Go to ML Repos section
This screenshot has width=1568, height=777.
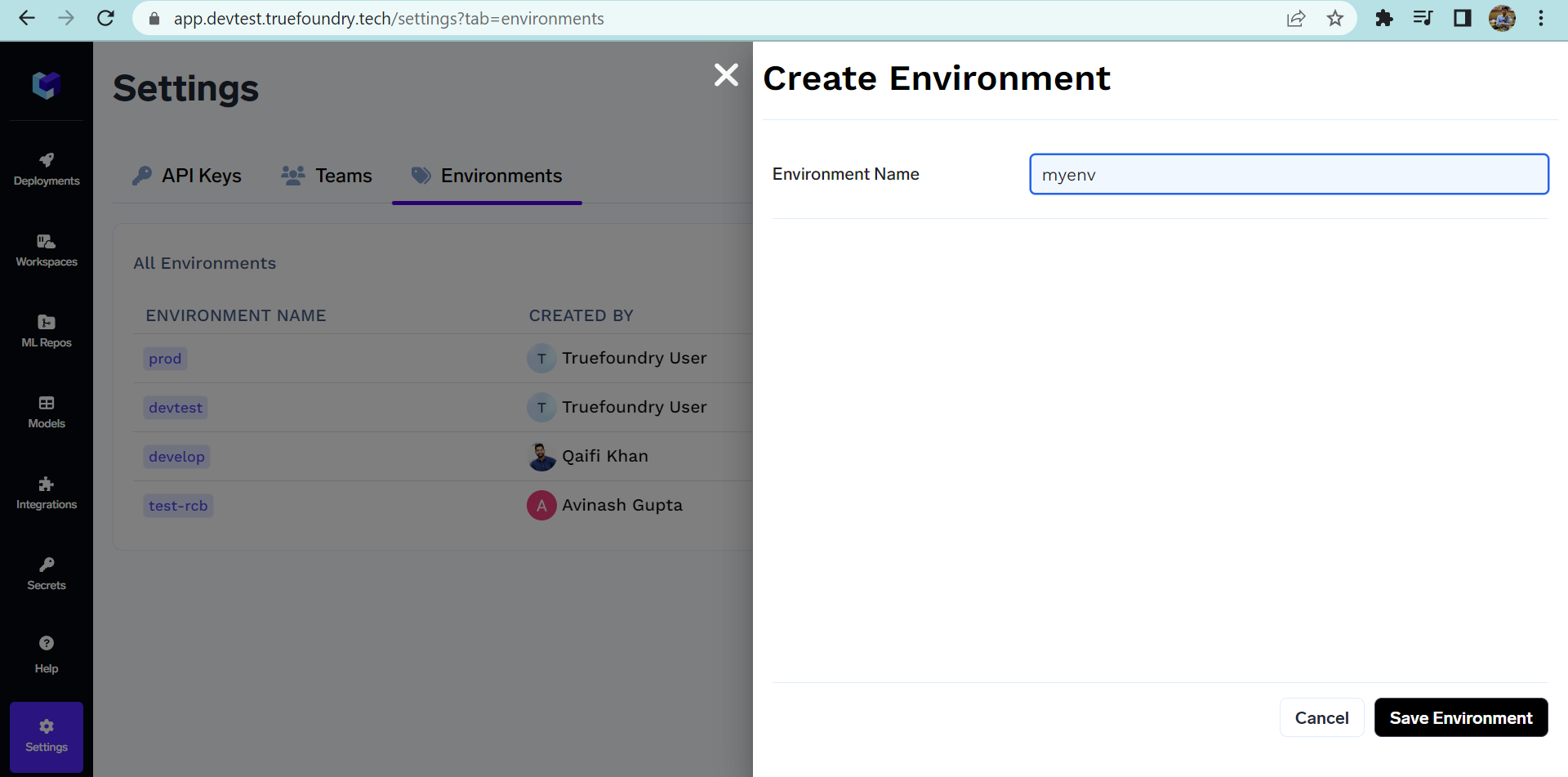point(47,331)
